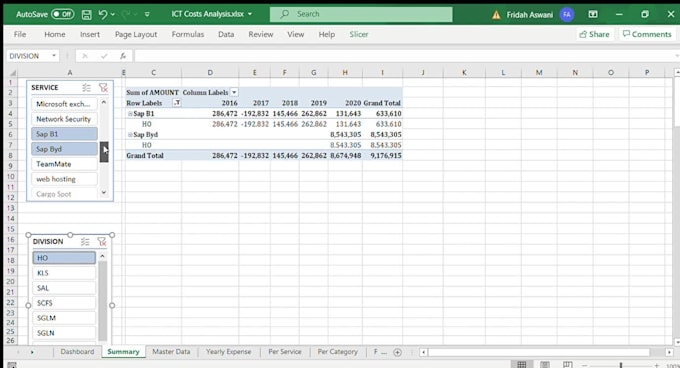This screenshot has width=680, height=368.
Task: Open the ICT Costs Analysis.xlsx filename dropdown
Action: [250, 14]
